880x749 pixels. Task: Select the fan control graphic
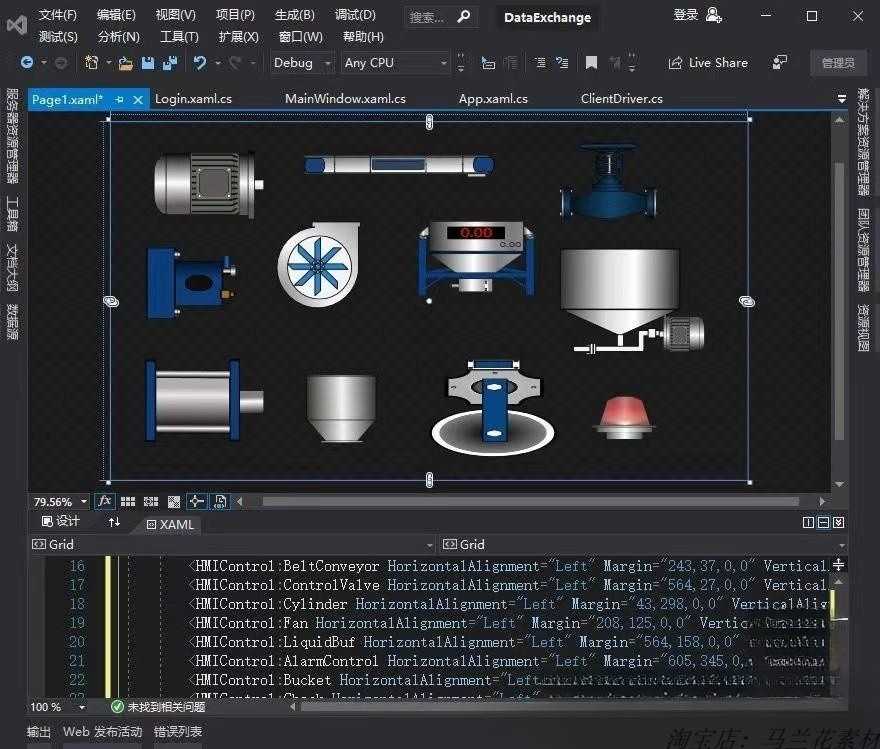(x=318, y=264)
